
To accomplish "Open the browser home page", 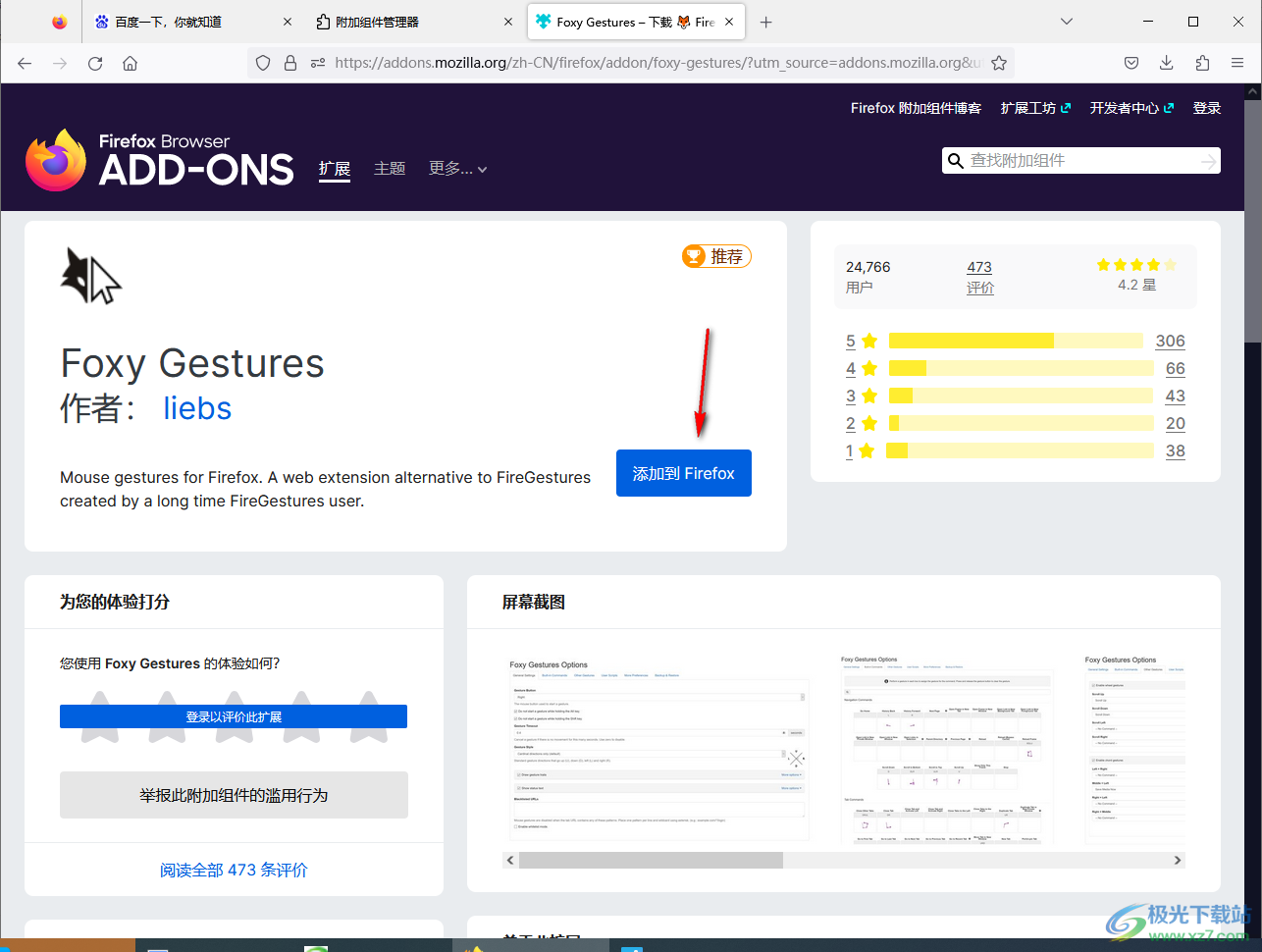I will pyautogui.click(x=130, y=63).
